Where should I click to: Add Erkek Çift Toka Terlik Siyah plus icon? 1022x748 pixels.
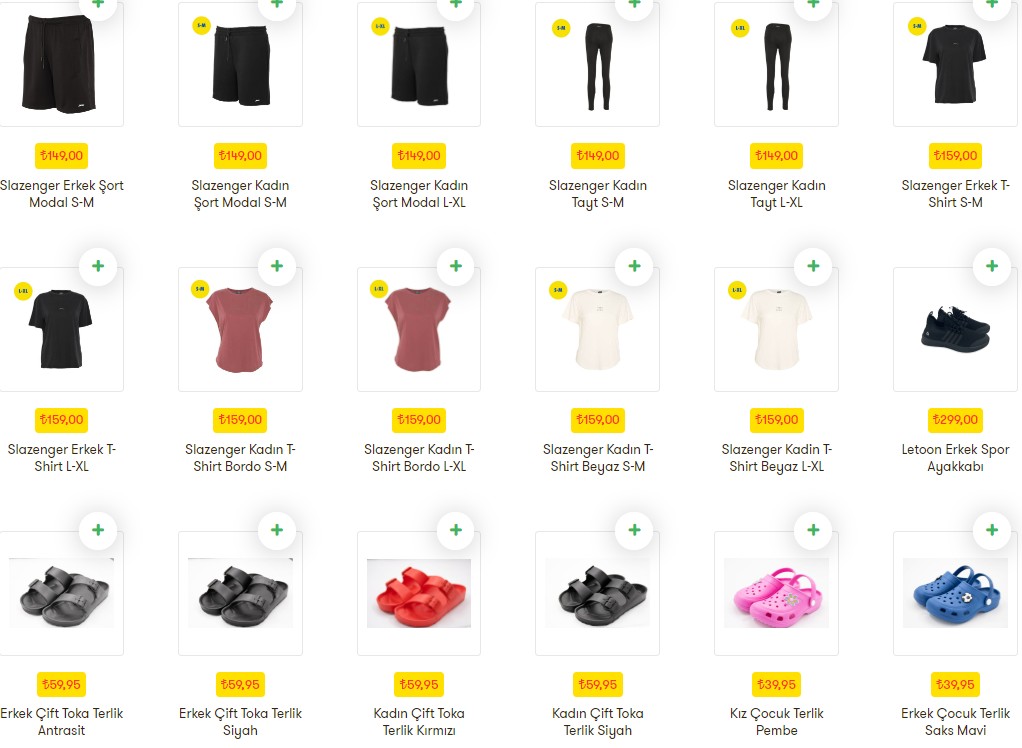pos(277,530)
